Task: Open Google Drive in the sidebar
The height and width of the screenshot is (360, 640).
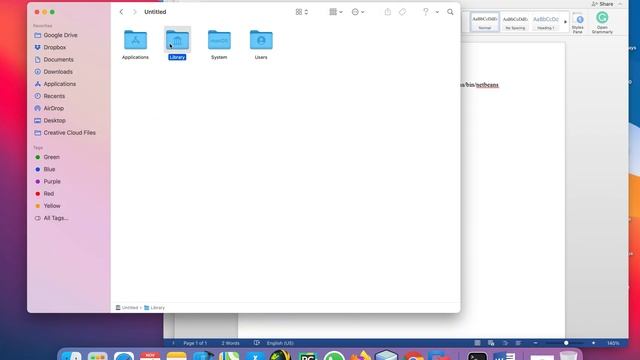Action: tap(60, 35)
